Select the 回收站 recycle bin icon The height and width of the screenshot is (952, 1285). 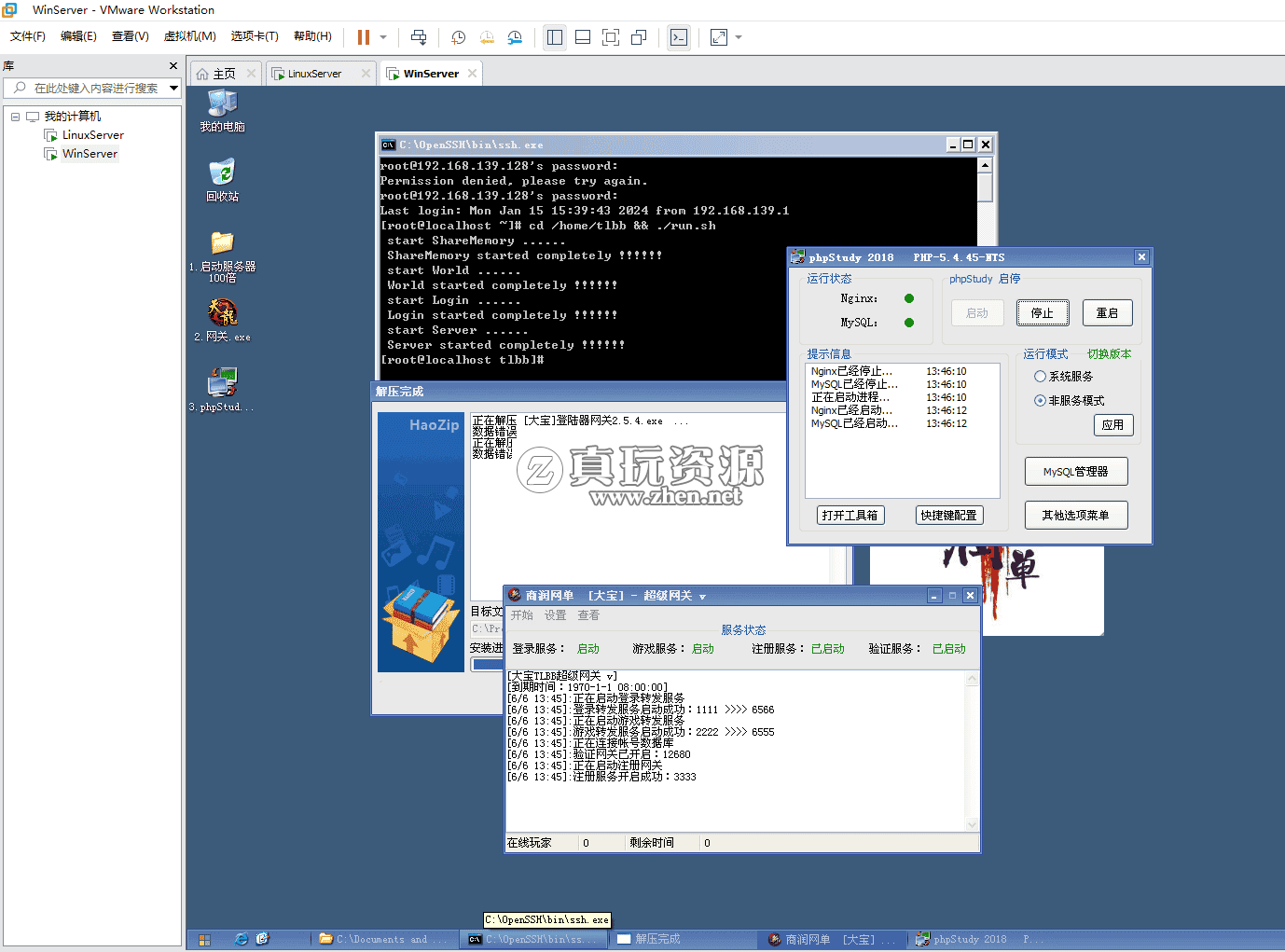(x=222, y=181)
